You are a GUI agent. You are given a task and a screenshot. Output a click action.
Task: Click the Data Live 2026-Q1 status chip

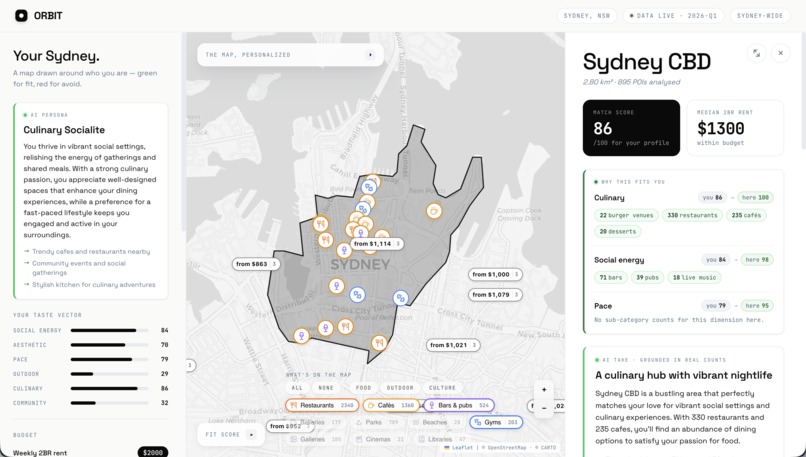click(x=673, y=15)
